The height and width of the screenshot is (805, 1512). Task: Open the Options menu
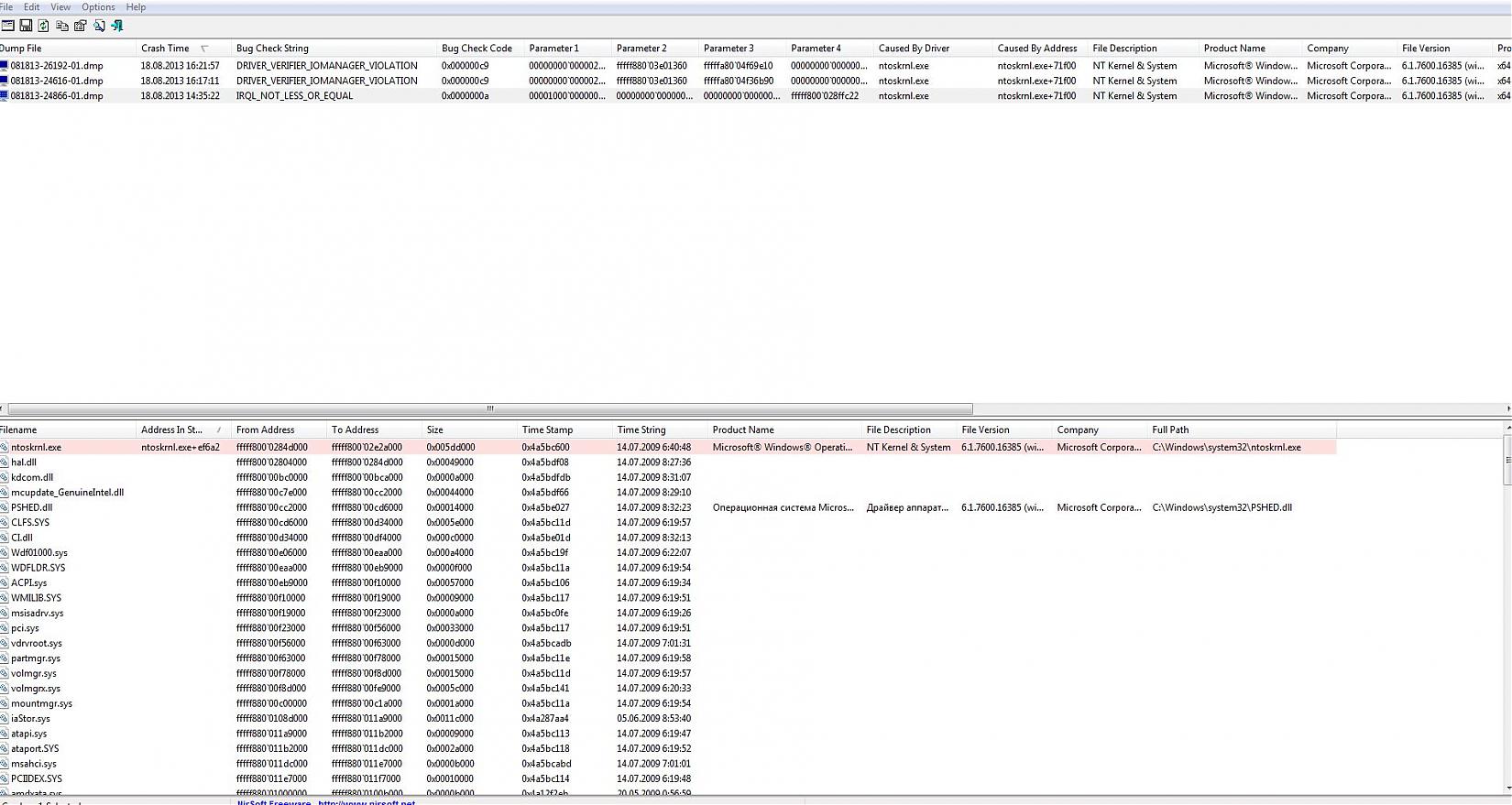tap(98, 7)
